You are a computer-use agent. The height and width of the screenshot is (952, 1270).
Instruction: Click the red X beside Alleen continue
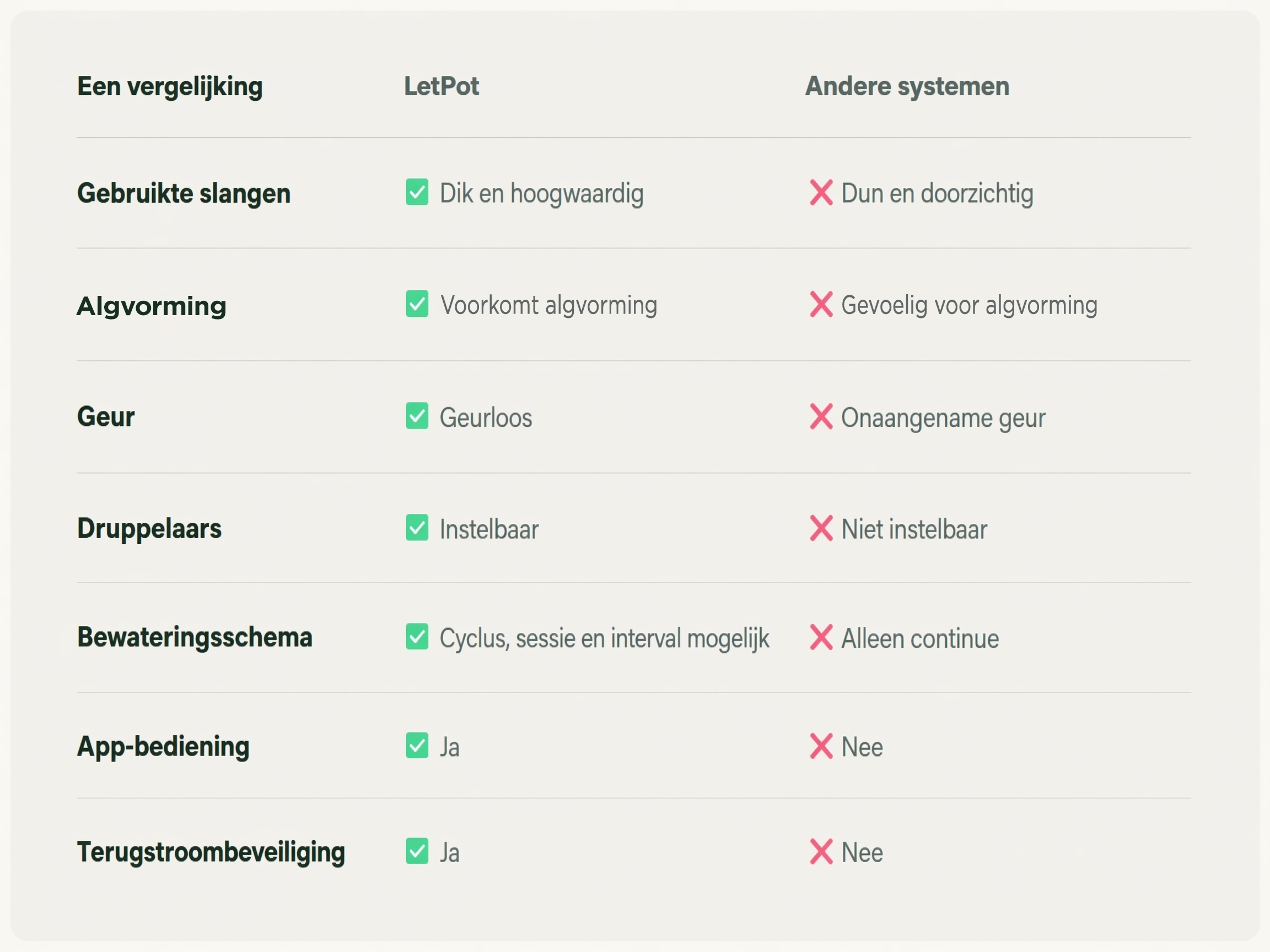coord(821,637)
